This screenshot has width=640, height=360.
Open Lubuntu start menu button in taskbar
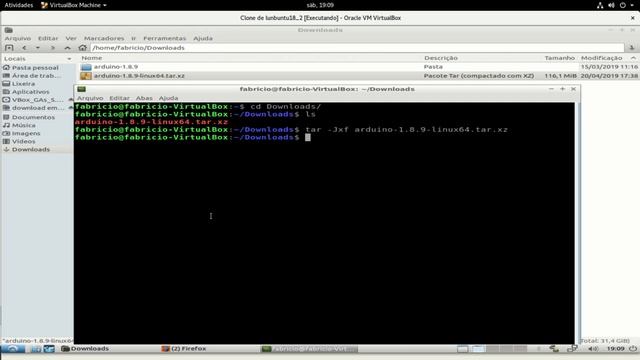[x=13, y=349]
